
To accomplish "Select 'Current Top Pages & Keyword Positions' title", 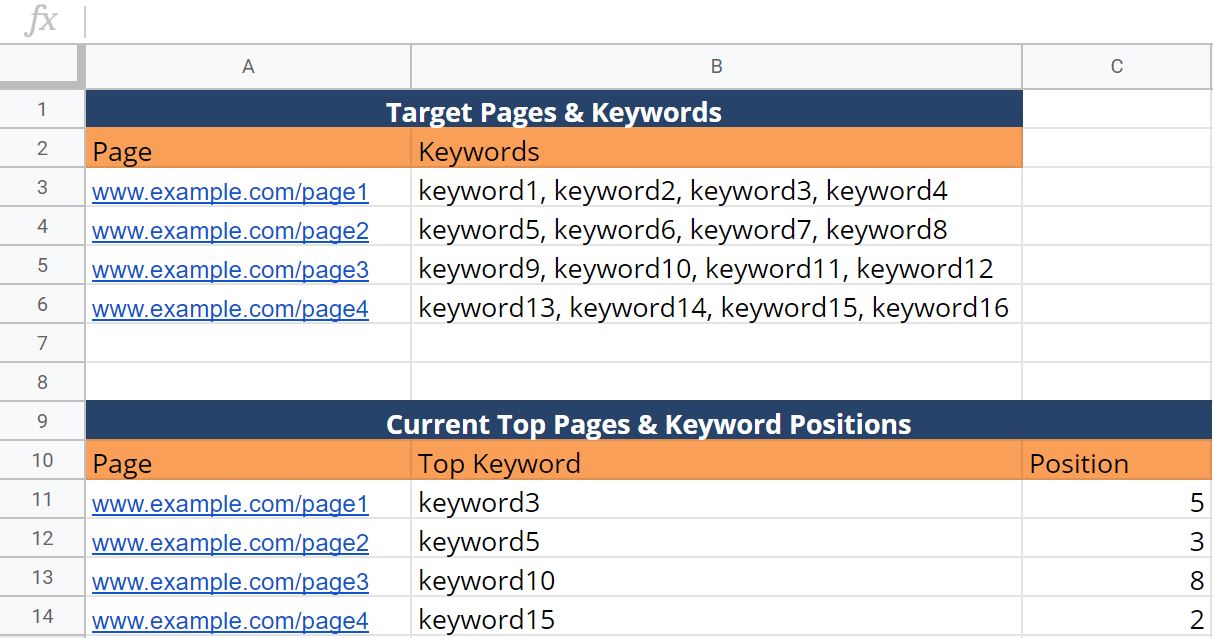I will pyautogui.click(x=648, y=422).
